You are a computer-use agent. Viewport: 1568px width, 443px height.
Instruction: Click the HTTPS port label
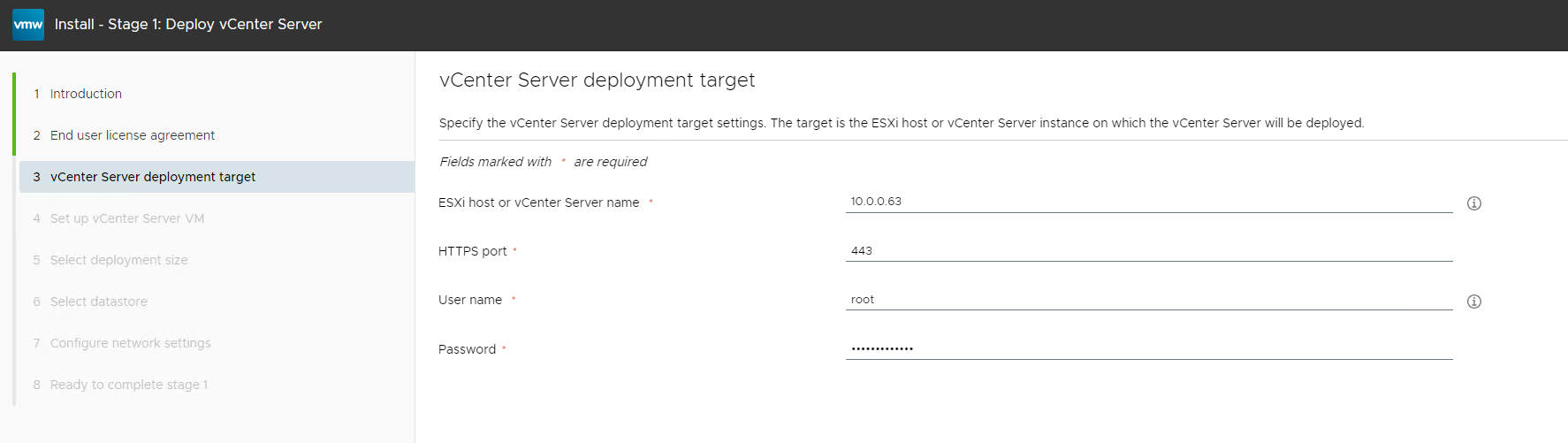472,251
